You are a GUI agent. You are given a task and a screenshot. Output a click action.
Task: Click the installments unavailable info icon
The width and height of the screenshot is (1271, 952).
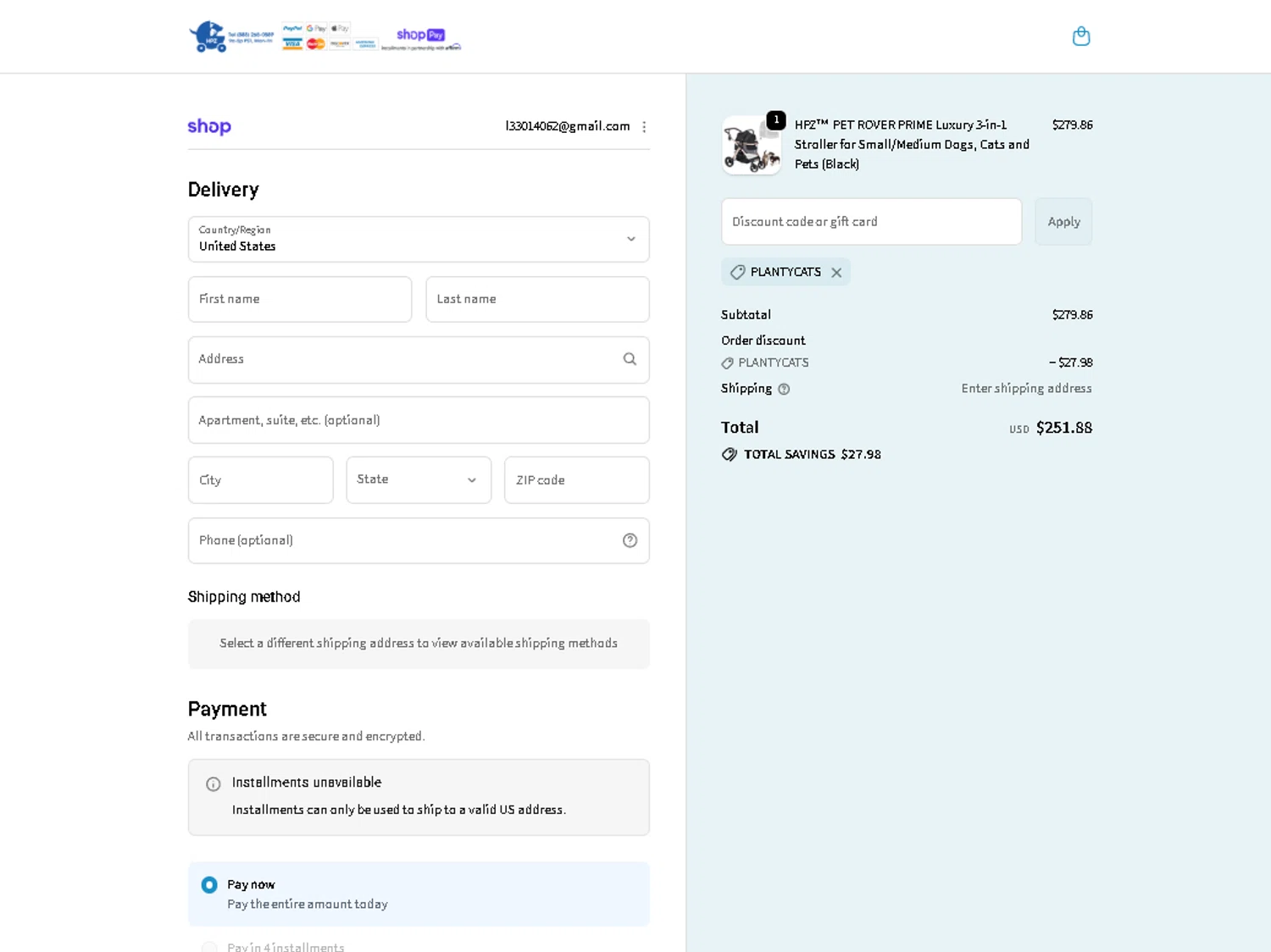pos(214,784)
